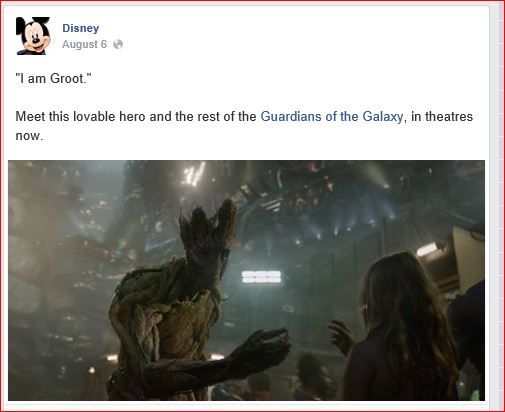Click the long-haired woman in the photo
The height and width of the screenshot is (412, 505).
[402, 327]
